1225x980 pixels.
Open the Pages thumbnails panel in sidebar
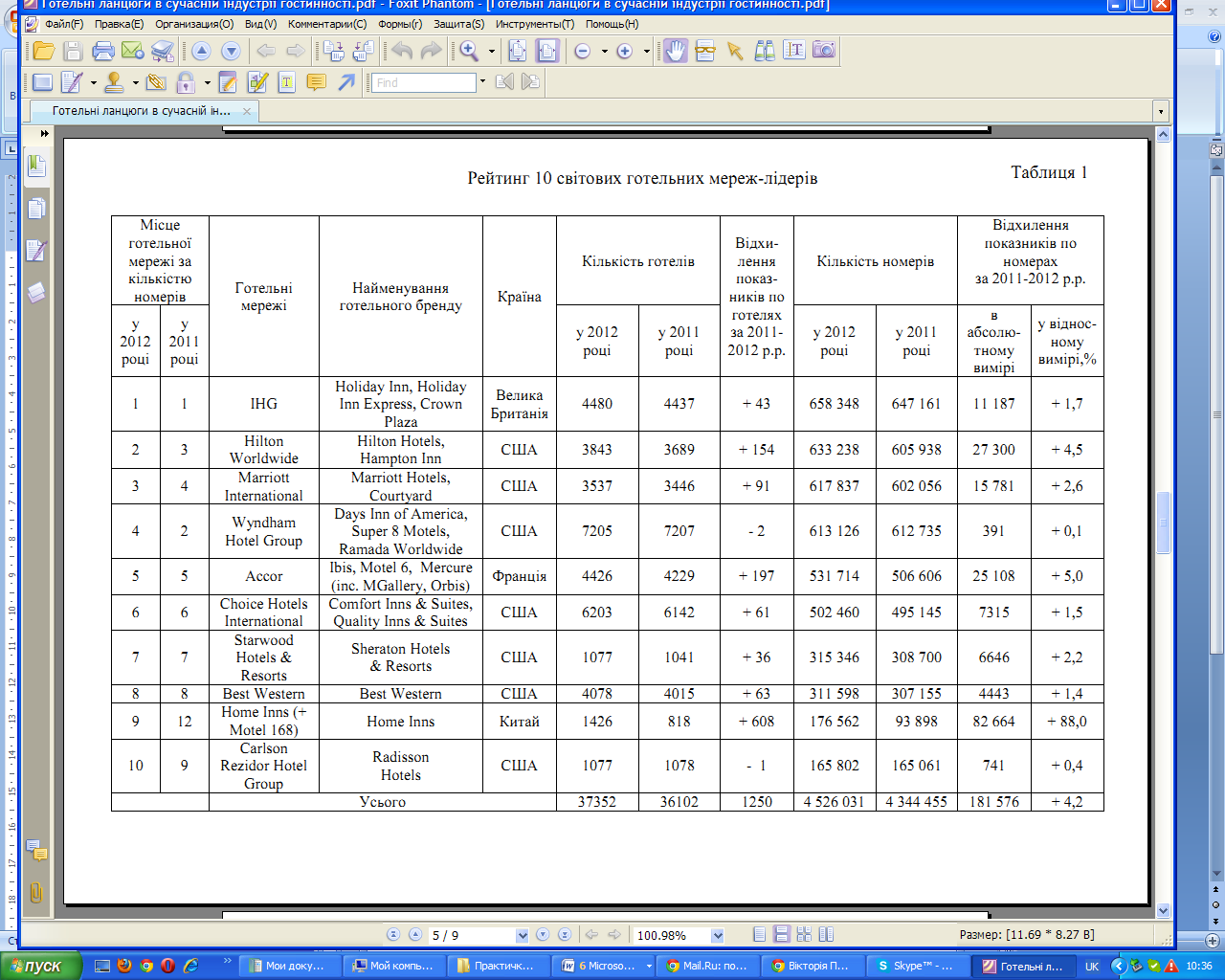36,208
